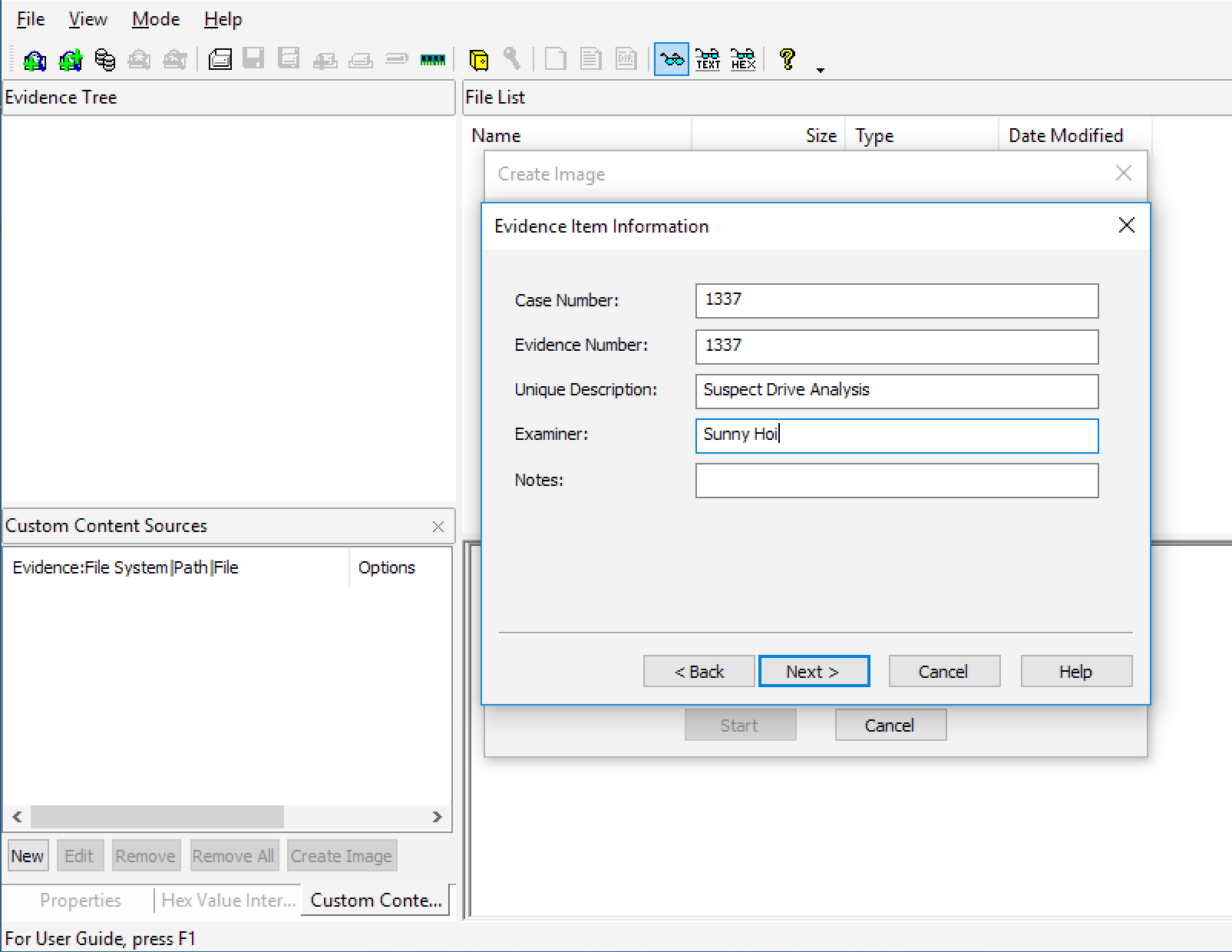Click the Next > button

pyautogui.click(x=814, y=672)
